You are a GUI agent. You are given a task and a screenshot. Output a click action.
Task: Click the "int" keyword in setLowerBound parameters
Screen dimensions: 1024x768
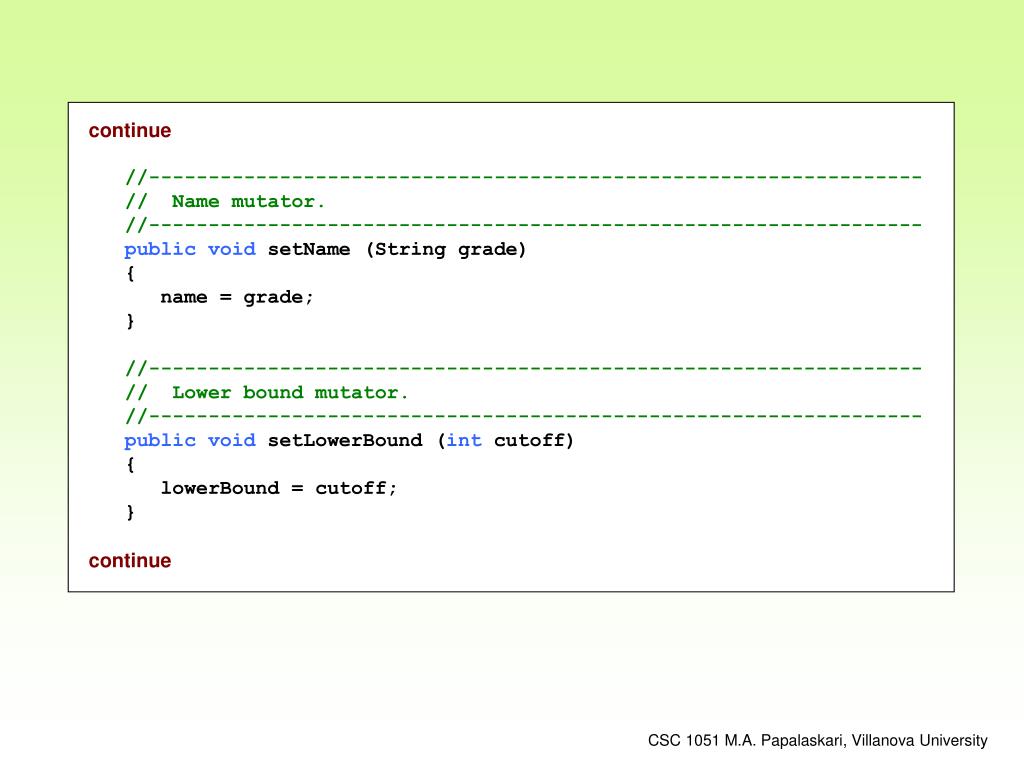(x=464, y=441)
